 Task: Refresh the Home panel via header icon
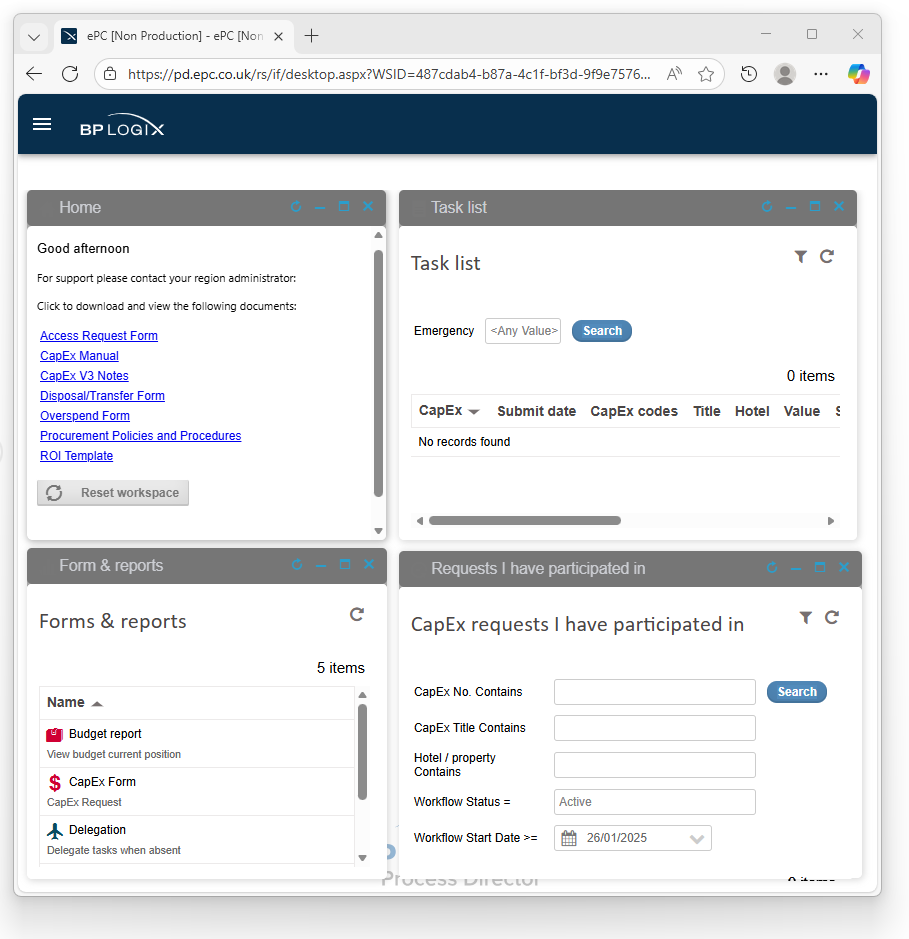296,207
